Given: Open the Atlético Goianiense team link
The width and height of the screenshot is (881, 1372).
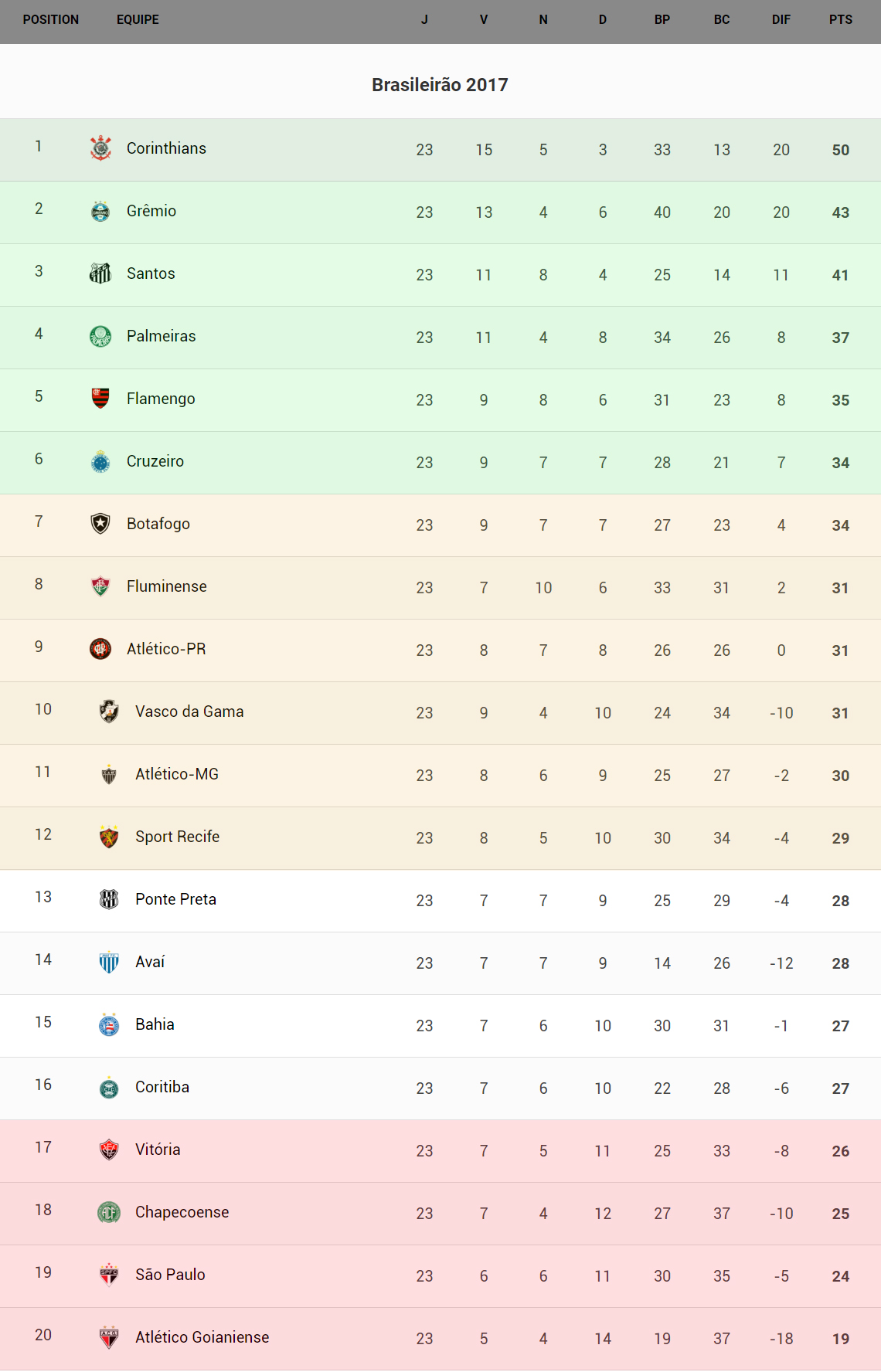Looking at the screenshot, I should [202, 1337].
